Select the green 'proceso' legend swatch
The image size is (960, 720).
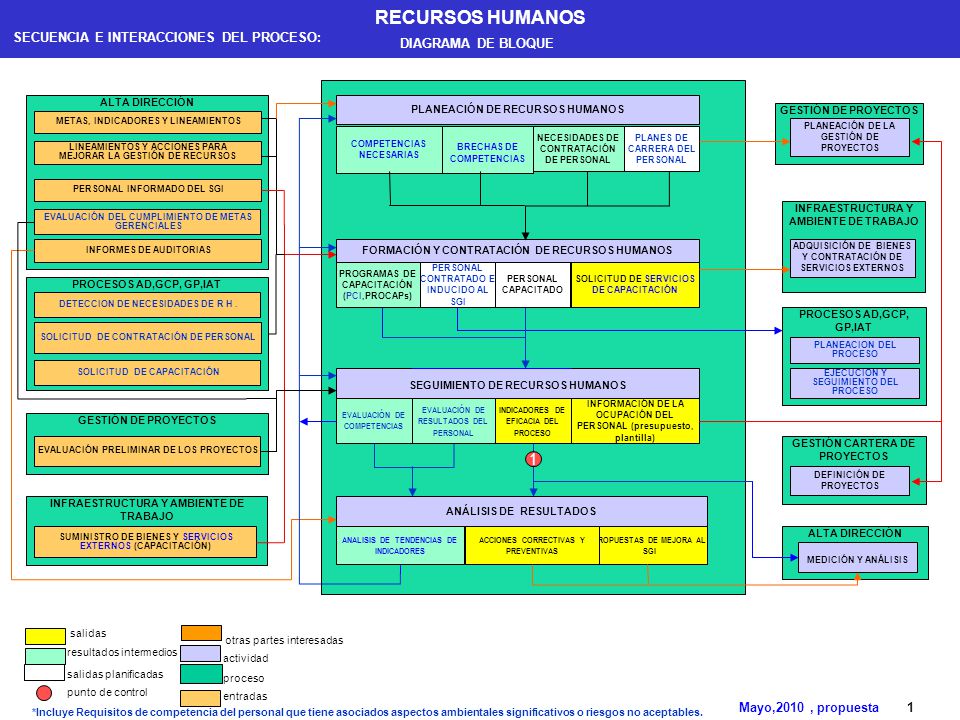click(x=201, y=674)
